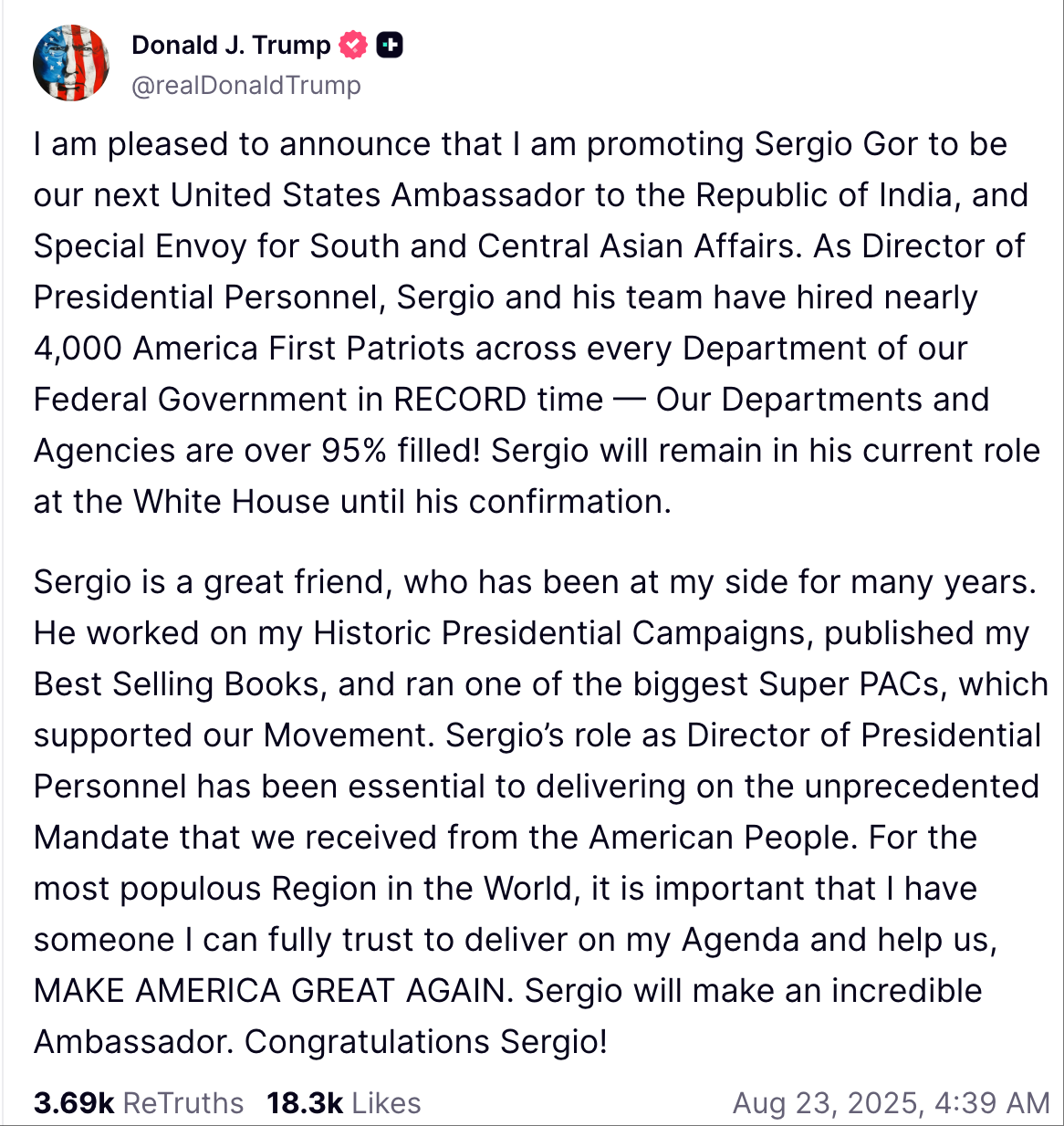Click "MAKE AMERICA GREAT AGAIN" text
The height and width of the screenshot is (1126, 1064).
pos(271,991)
